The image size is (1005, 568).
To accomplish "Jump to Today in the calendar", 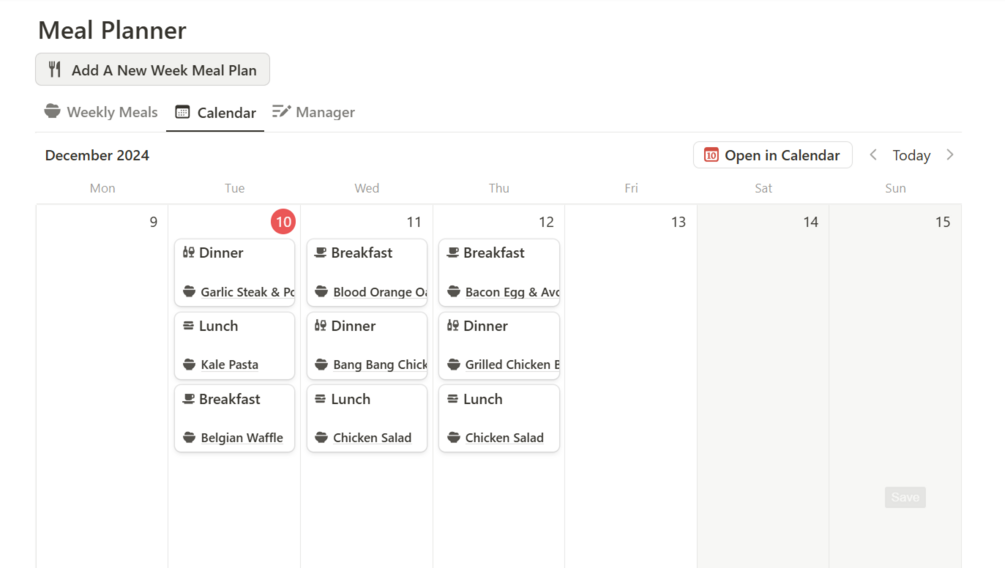I will tap(911, 155).
